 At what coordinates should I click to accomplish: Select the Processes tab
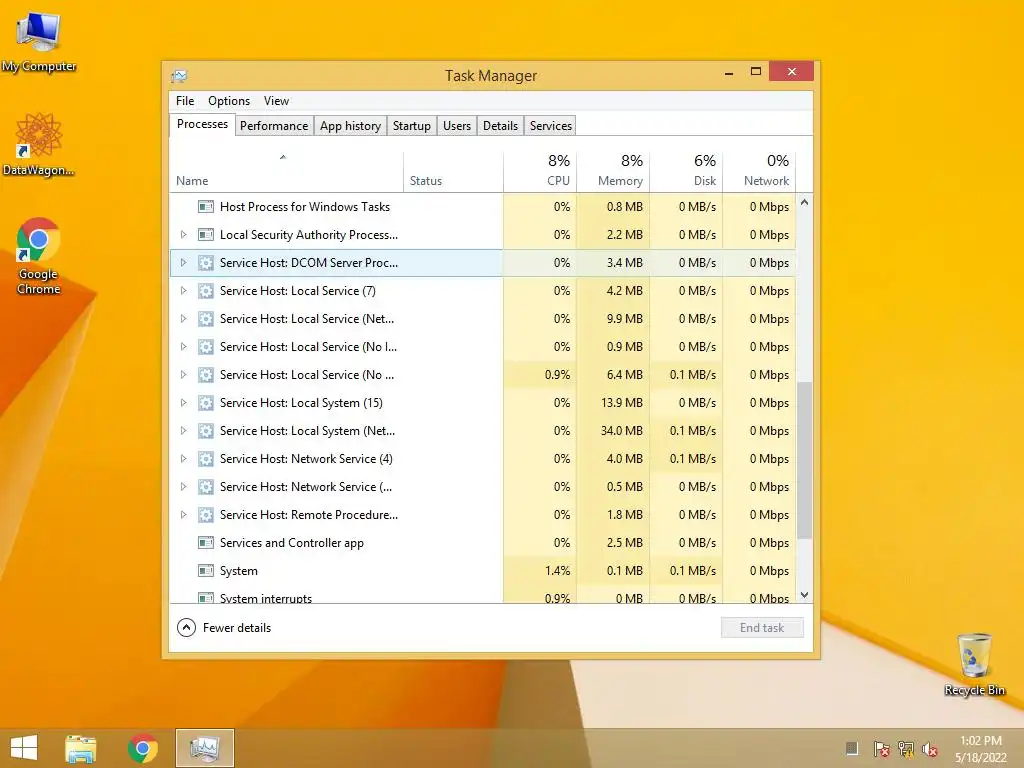pyautogui.click(x=202, y=124)
